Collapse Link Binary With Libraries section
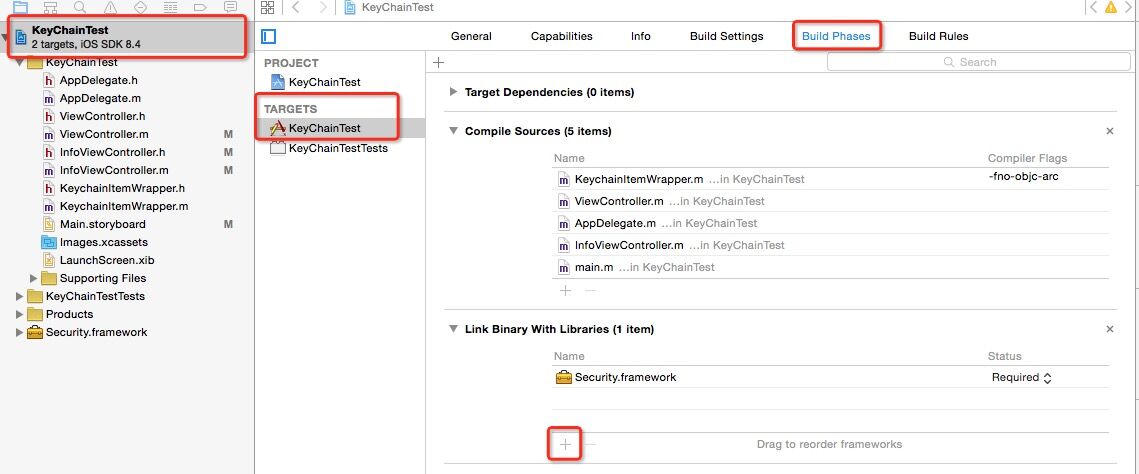The image size is (1139, 474). tap(453, 330)
